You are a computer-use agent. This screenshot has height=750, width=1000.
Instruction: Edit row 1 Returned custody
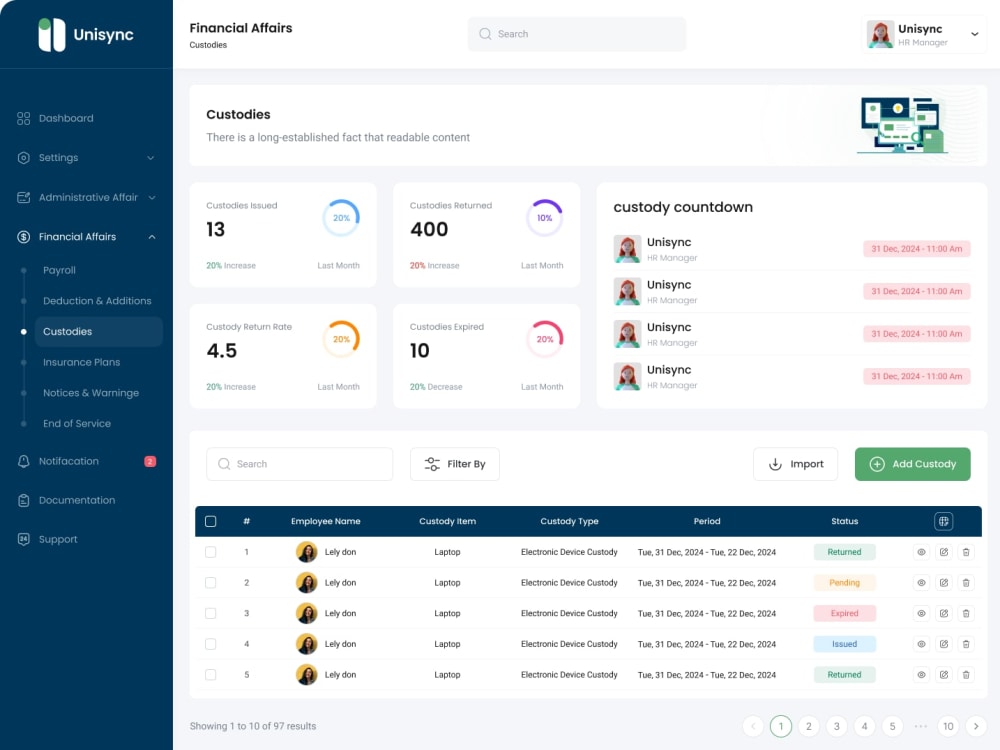tap(944, 552)
